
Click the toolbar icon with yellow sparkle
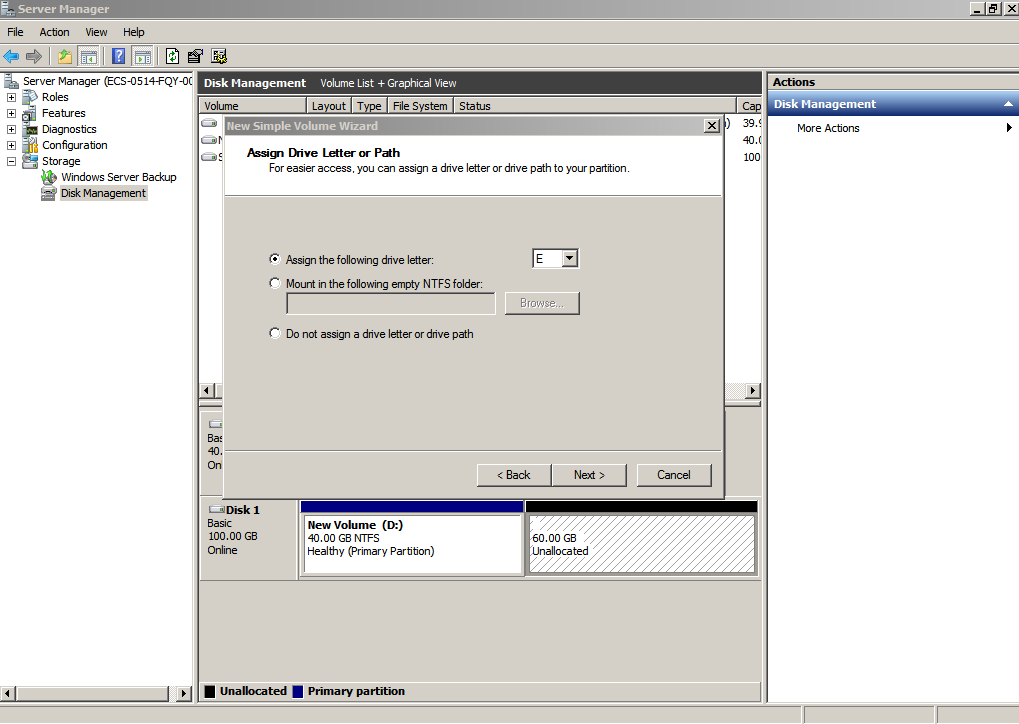[x=220, y=57]
